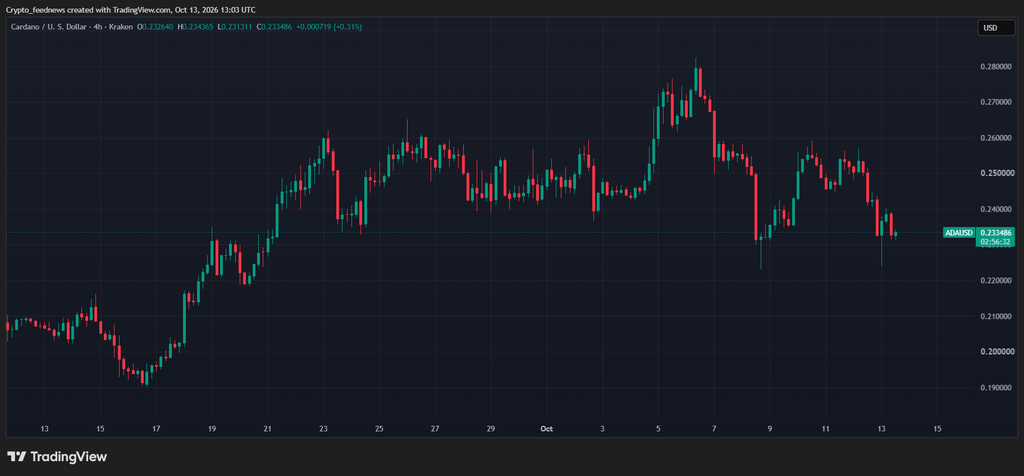Click the Crypto_feednews attribution header text
Screen dimensions: 1024x476
[x=131, y=10]
